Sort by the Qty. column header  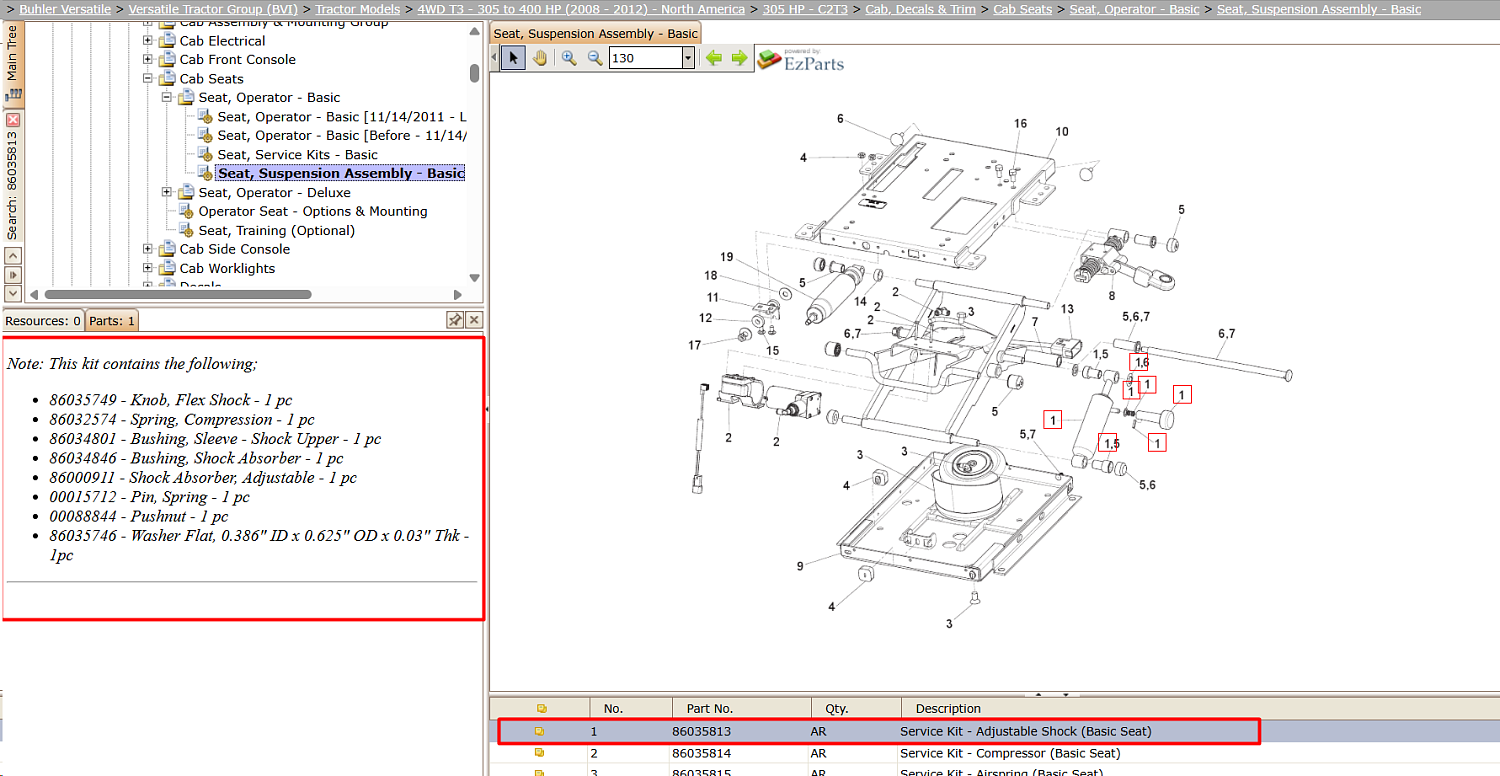pos(856,708)
